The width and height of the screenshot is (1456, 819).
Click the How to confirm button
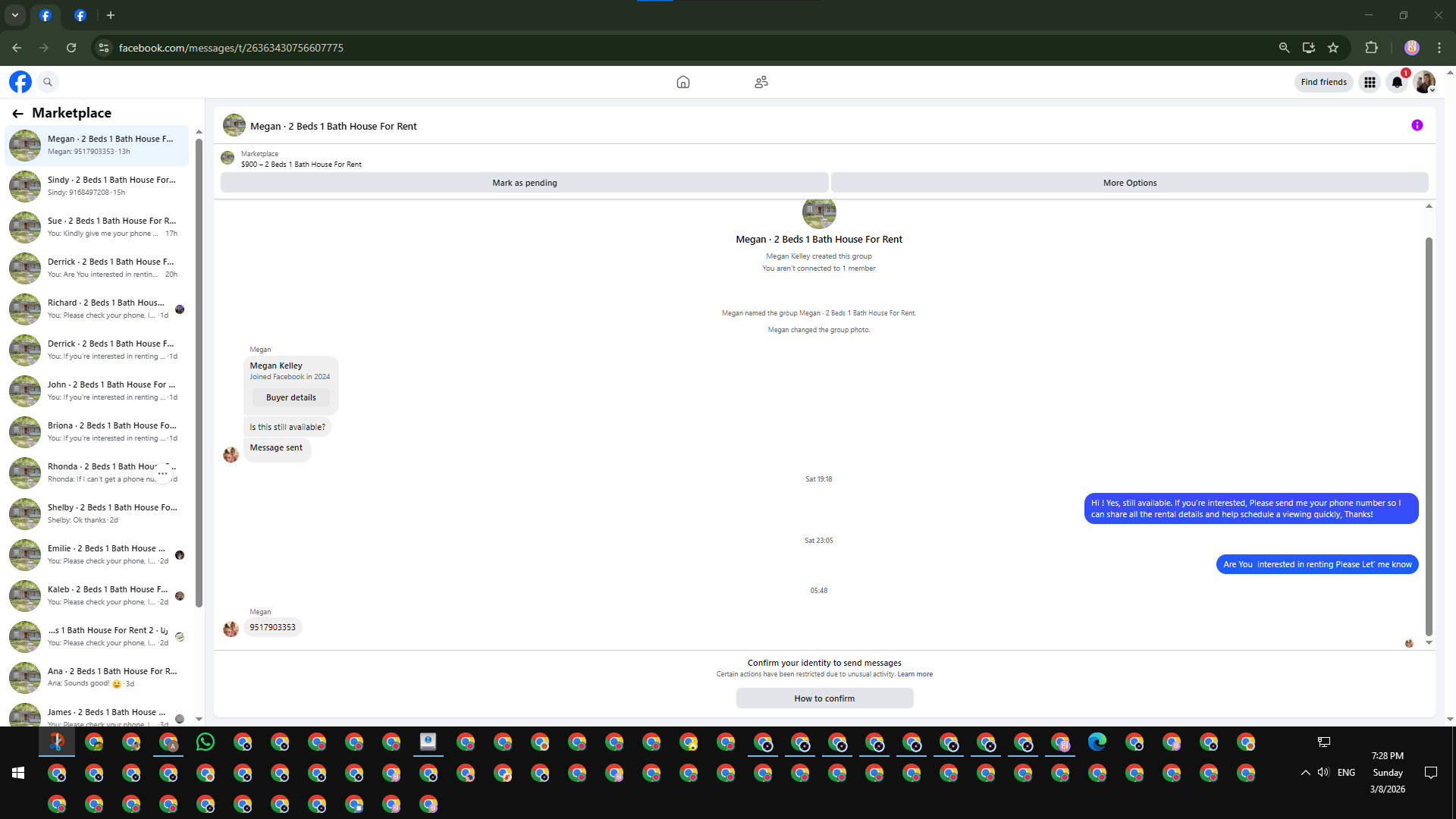click(x=824, y=698)
